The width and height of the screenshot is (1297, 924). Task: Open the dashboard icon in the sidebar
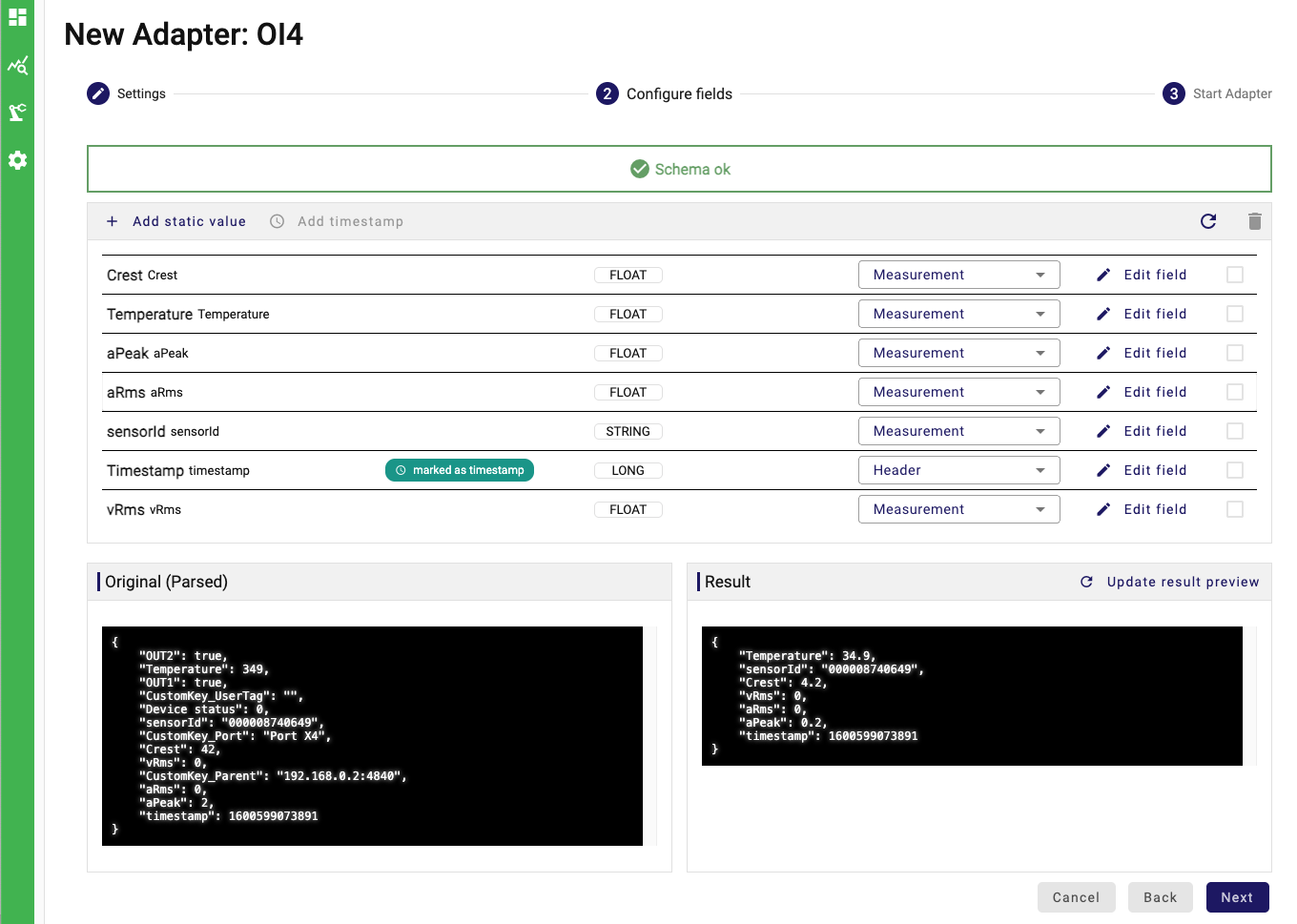[17, 17]
